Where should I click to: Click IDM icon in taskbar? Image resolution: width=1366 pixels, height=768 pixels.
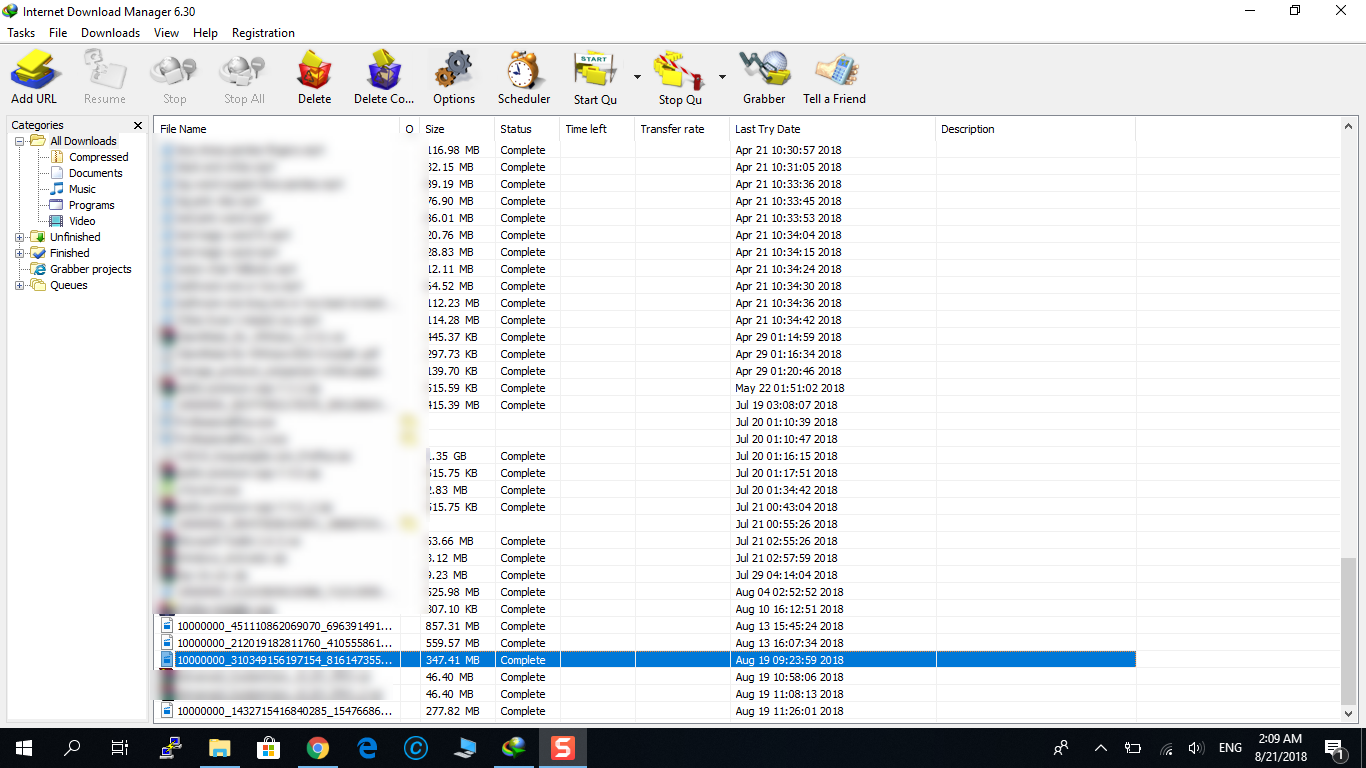(514, 748)
